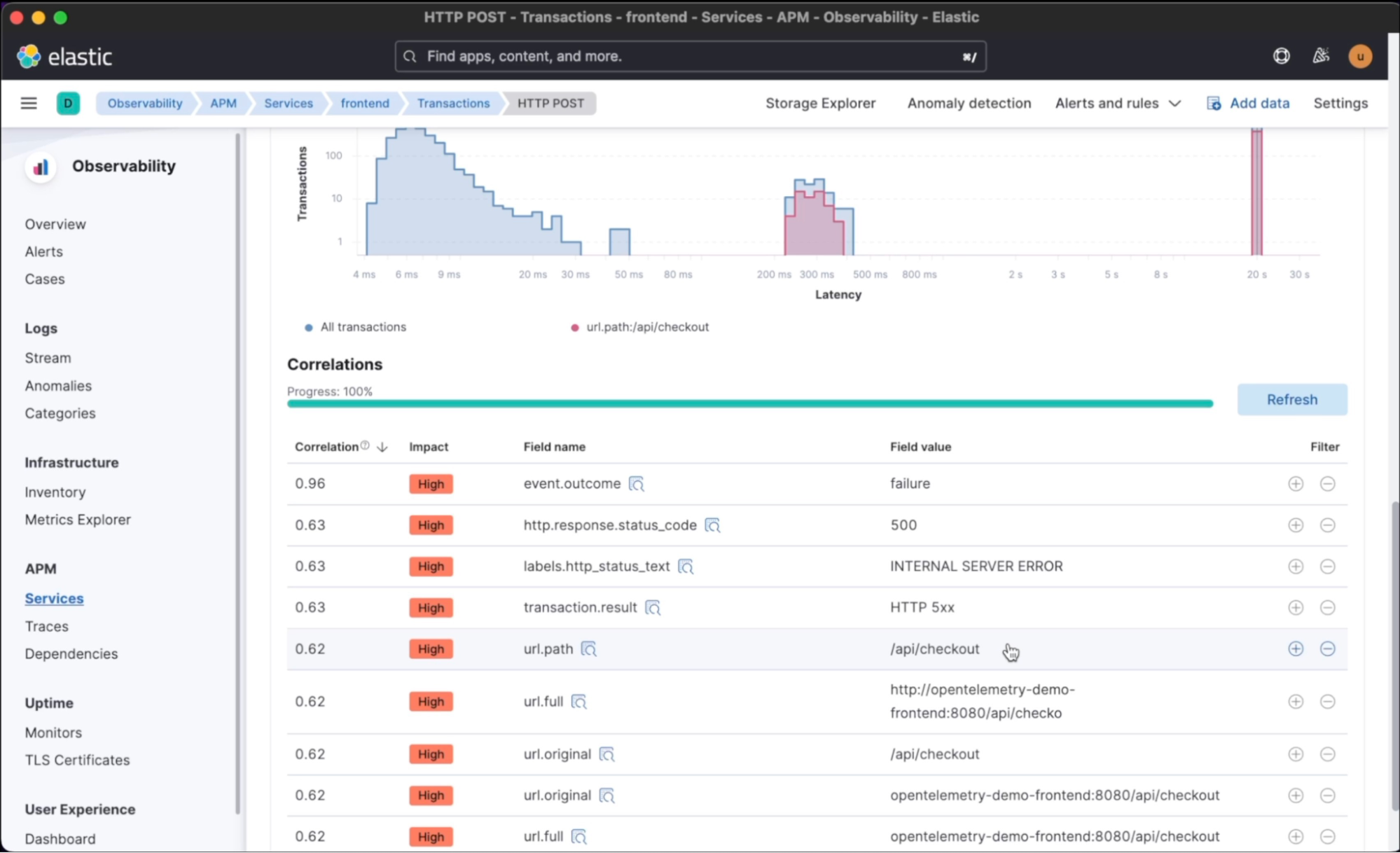Inspect url.original icon in /api/checkout row
The height and width of the screenshot is (853, 1400).
(607, 754)
